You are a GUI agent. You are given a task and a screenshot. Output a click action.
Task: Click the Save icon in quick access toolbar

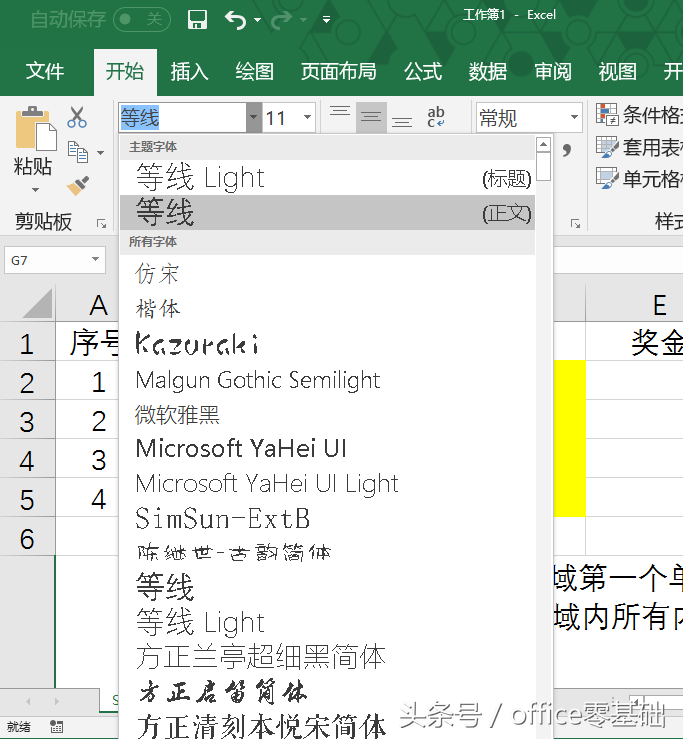coord(197,20)
